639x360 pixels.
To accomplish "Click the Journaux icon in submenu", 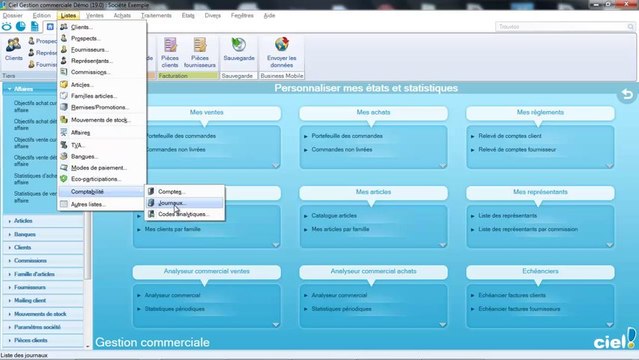I will point(151,203).
